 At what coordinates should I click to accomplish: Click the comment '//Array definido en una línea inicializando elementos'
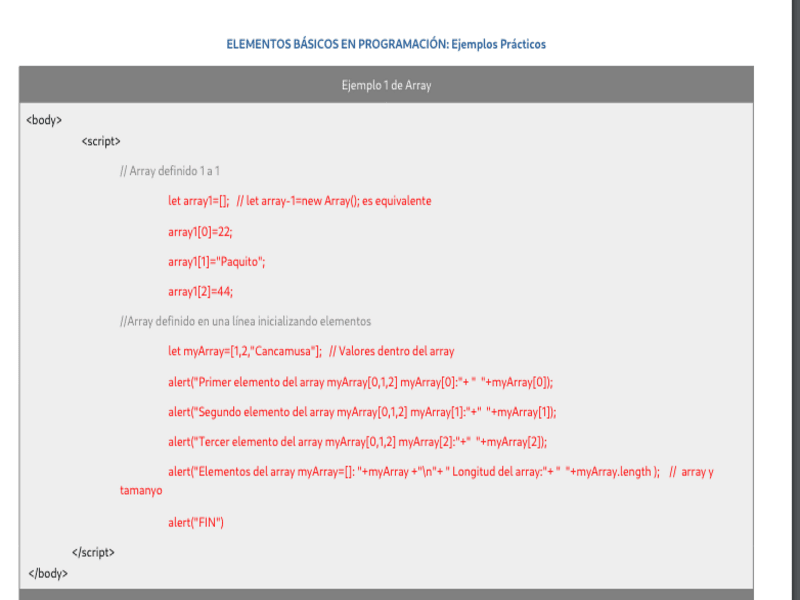pos(245,321)
